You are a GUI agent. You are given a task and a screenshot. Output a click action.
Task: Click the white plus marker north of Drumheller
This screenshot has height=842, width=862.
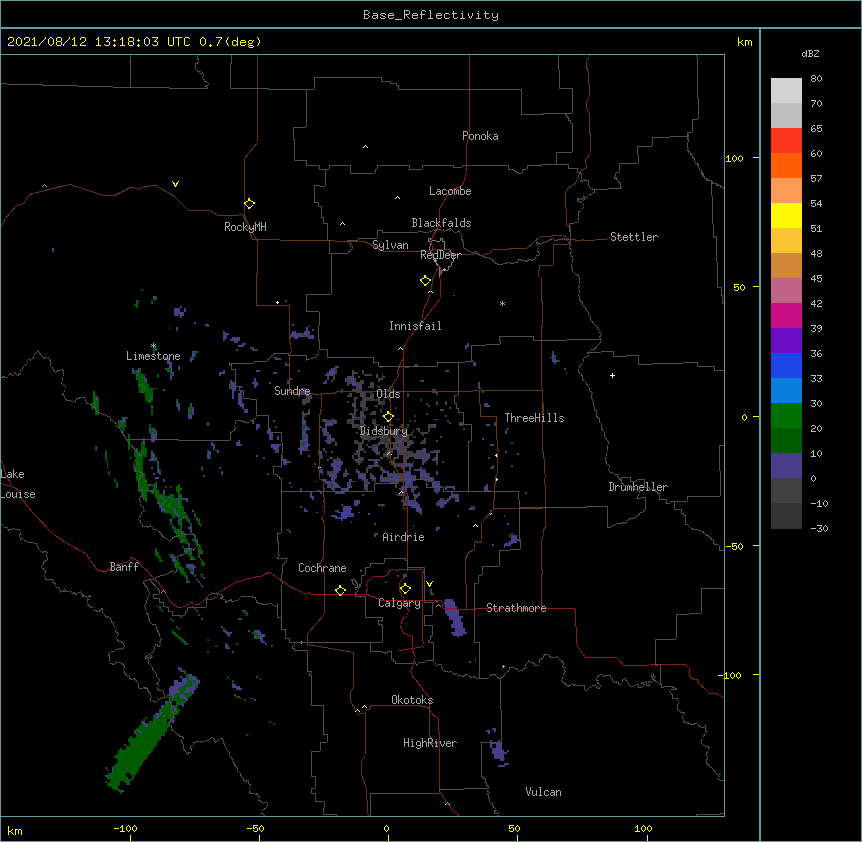(612, 375)
